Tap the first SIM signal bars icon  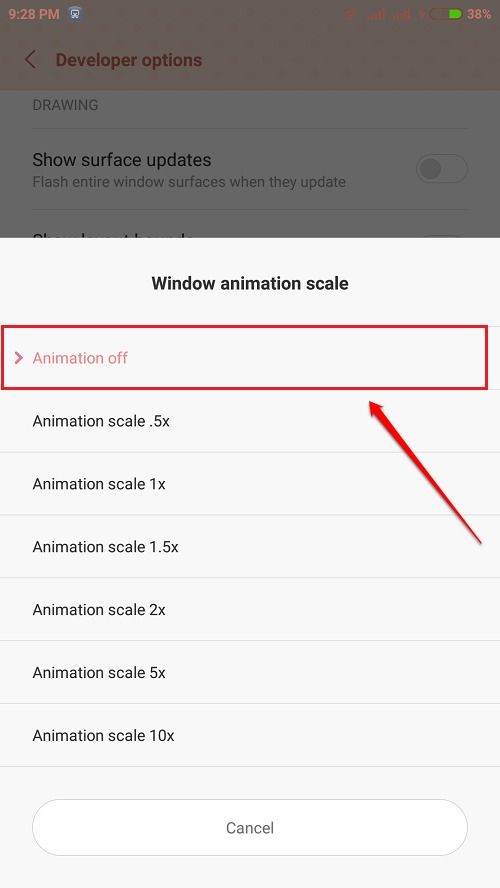pos(375,14)
